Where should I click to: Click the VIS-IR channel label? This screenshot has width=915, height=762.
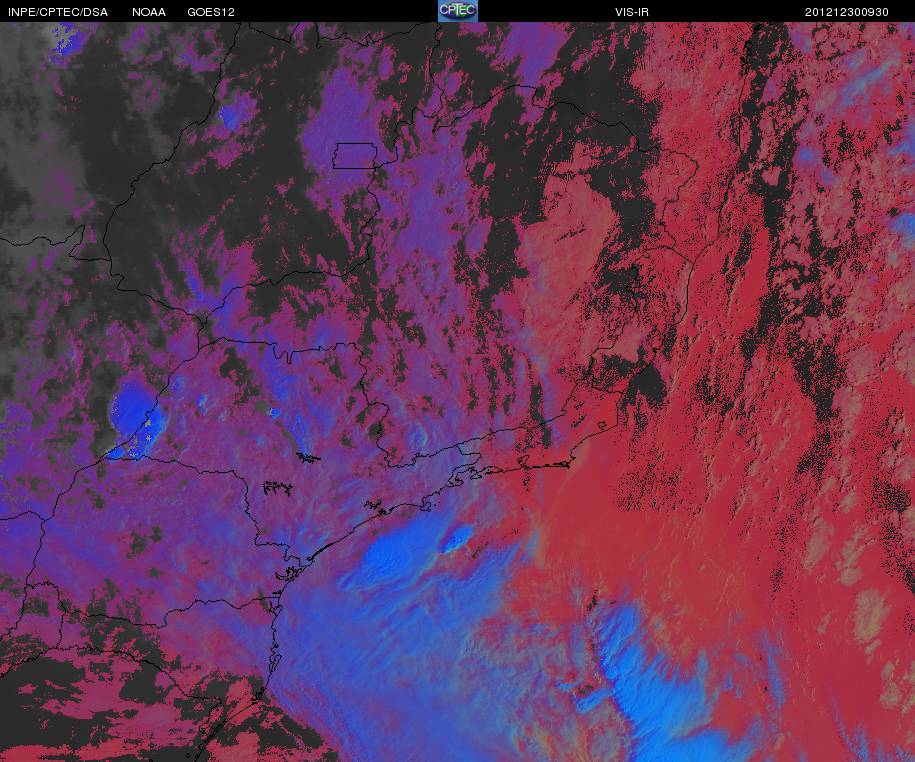[631, 12]
